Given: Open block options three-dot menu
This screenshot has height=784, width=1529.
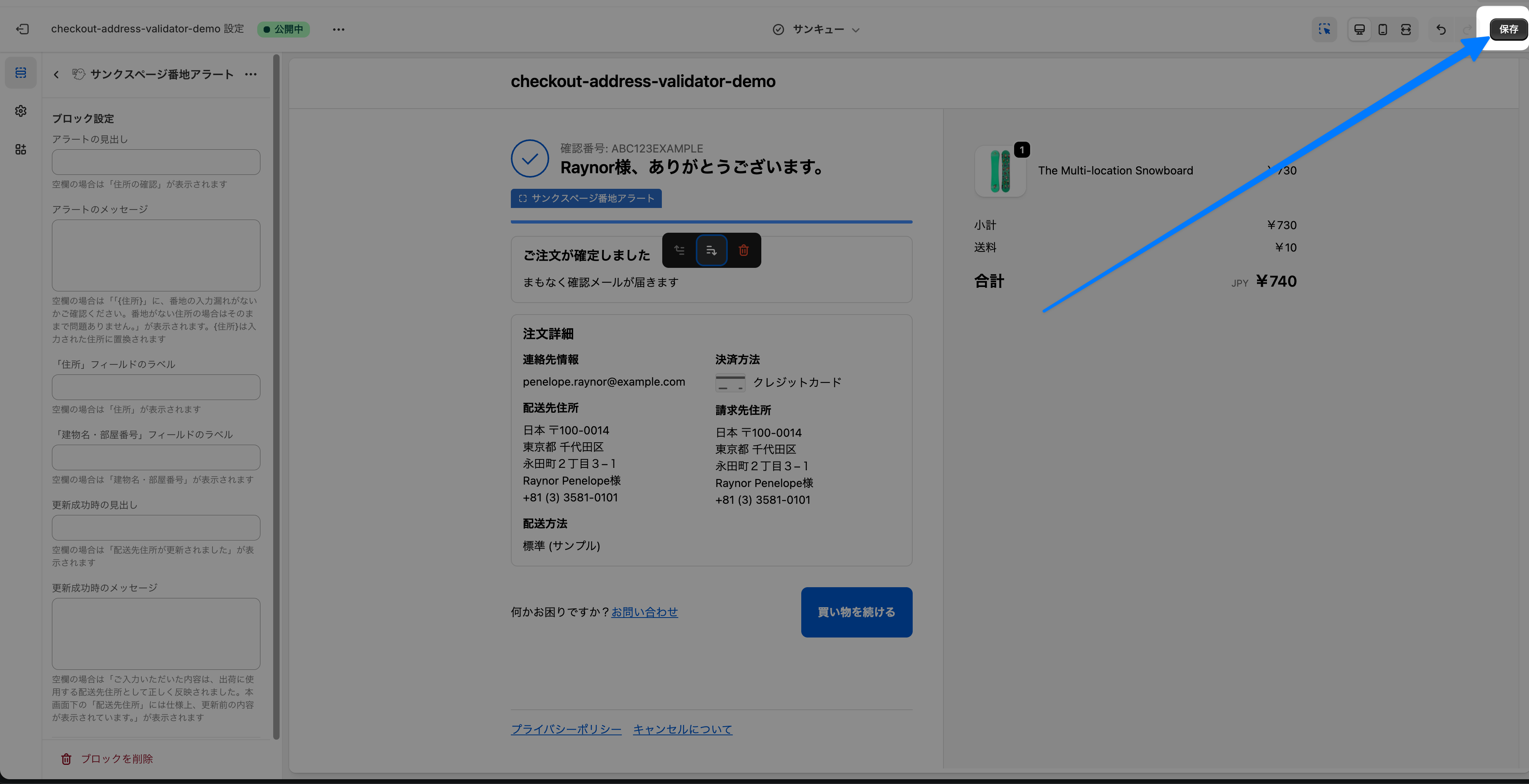Looking at the screenshot, I should pyautogui.click(x=250, y=74).
